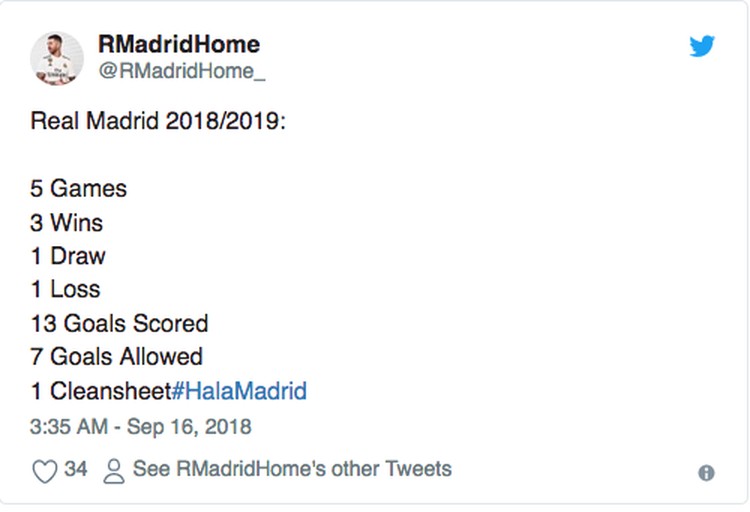
Task: Open the 3:35 AM - Sep 16, 2018 timestamp
Action: (x=141, y=427)
